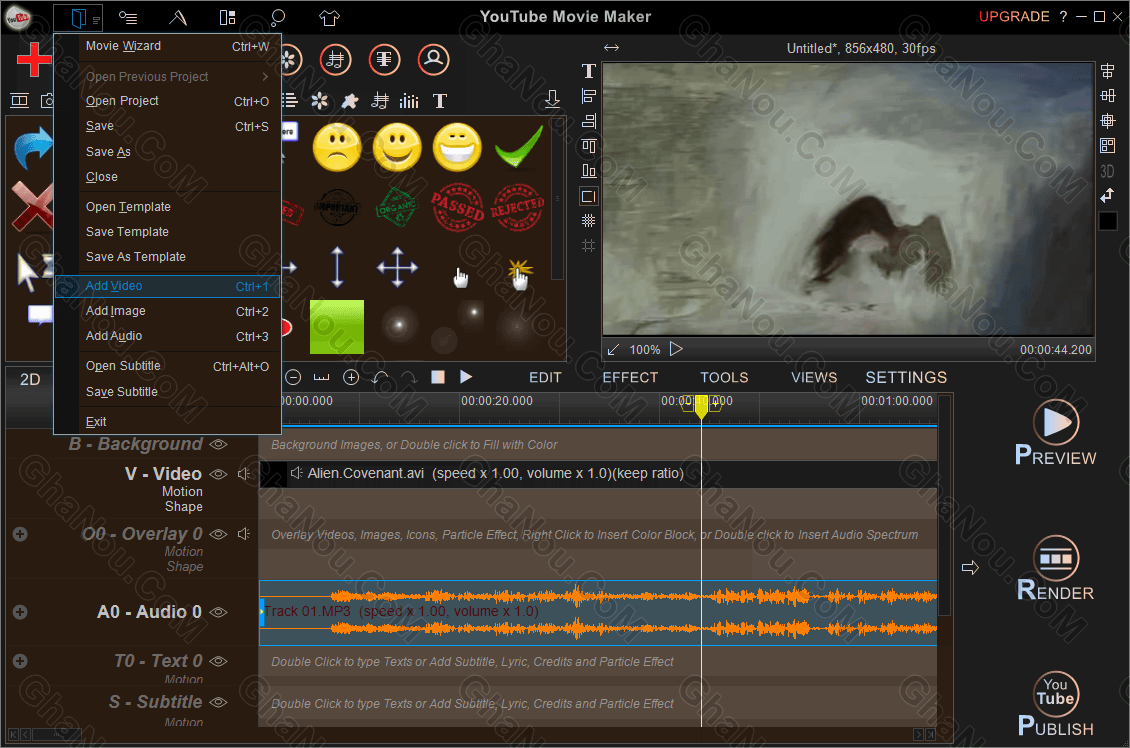1130x748 pixels.
Task: Select the PASSED stamp sticker
Action: pos(457,207)
